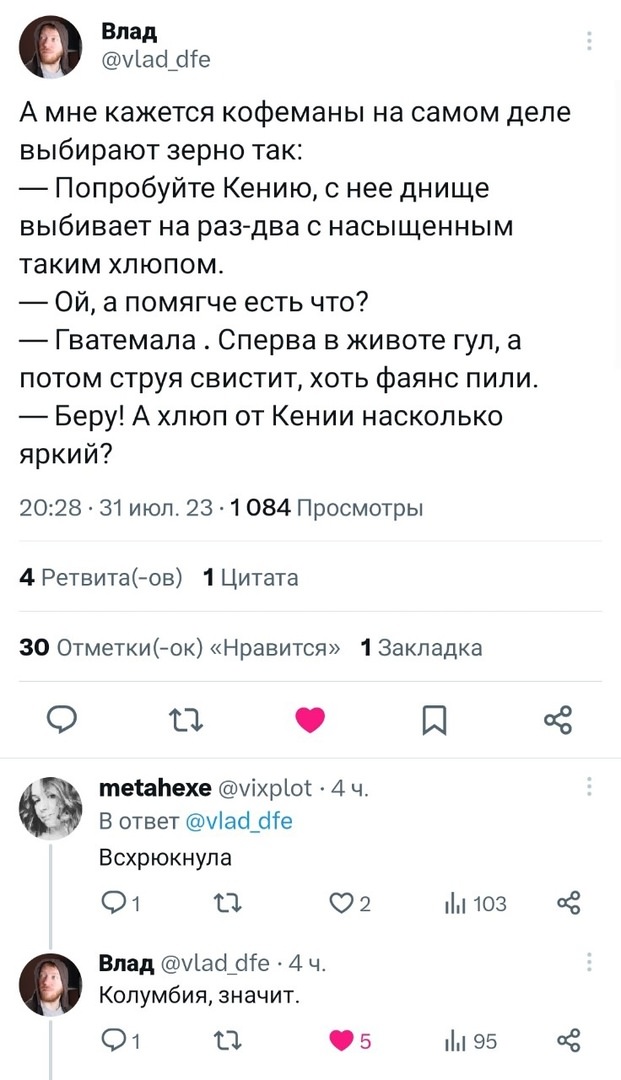The image size is (621, 1080).
Task: Remove the tweet from bookmarks
Action: pos(434,718)
